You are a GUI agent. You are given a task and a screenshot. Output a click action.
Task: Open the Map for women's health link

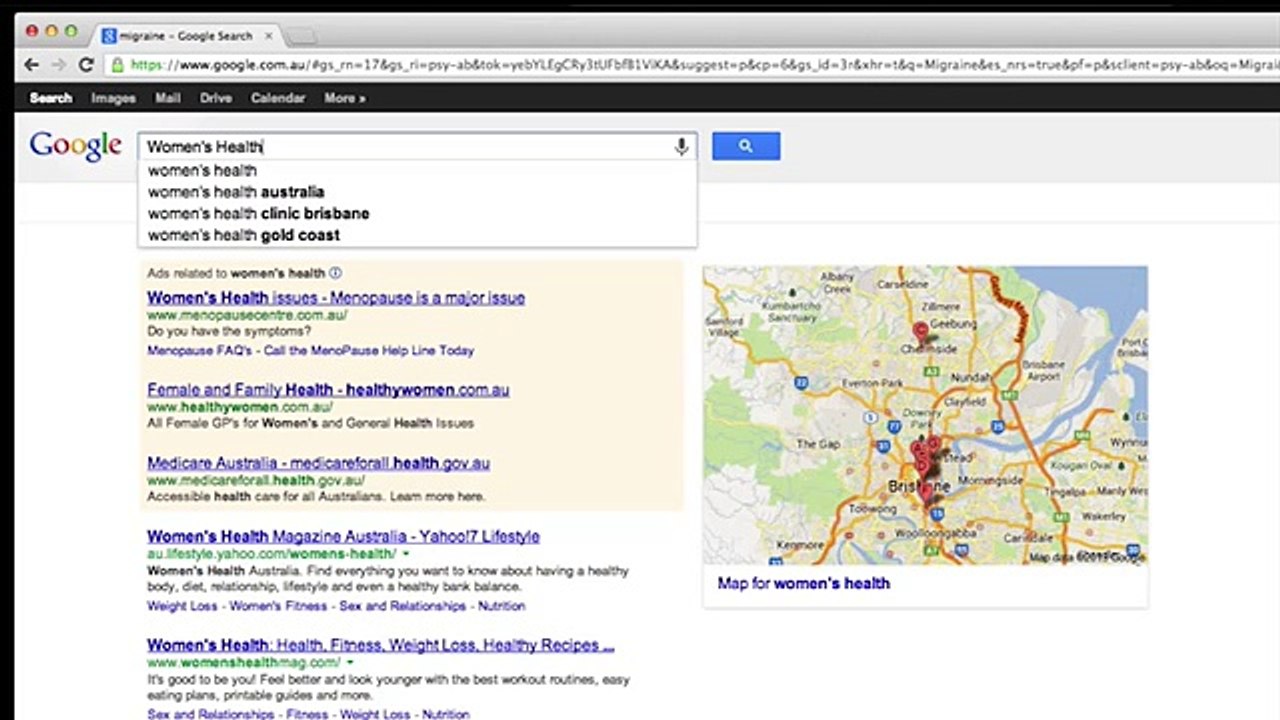click(803, 584)
